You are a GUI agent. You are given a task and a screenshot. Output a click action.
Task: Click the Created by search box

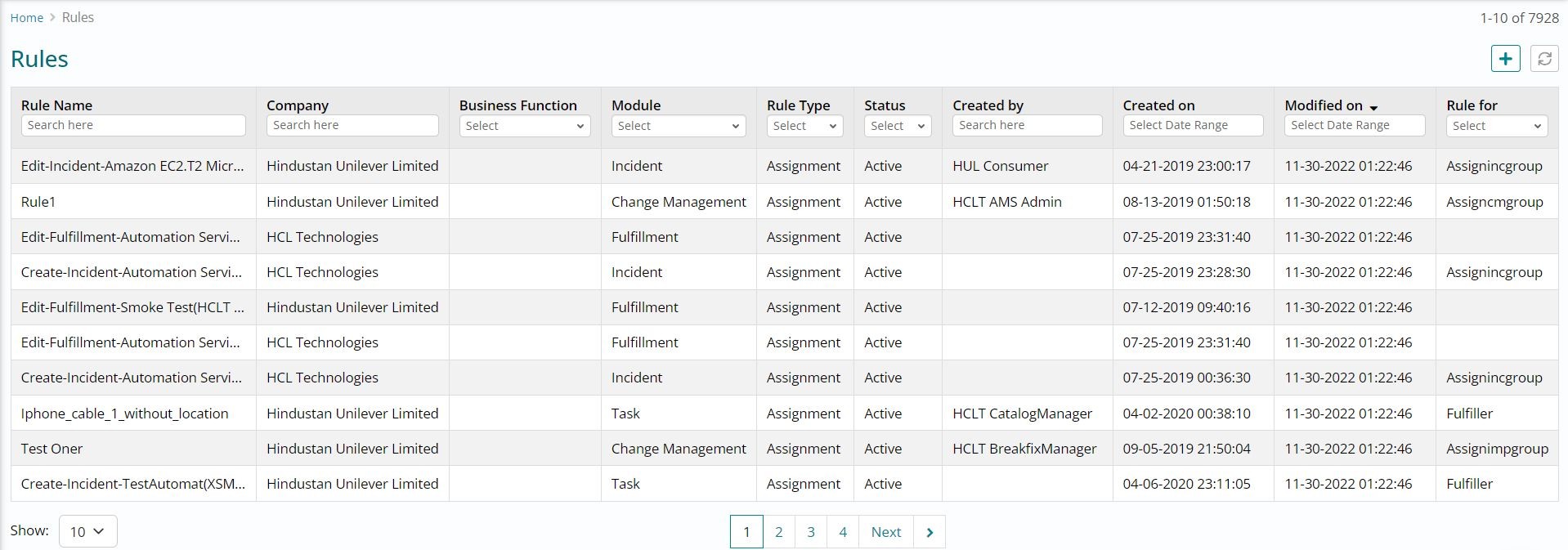click(1027, 125)
